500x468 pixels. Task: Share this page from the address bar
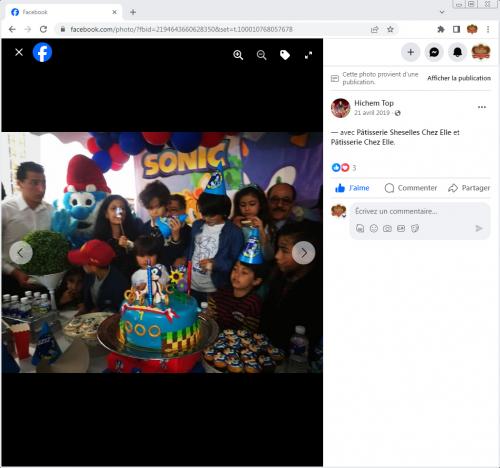click(x=374, y=29)
